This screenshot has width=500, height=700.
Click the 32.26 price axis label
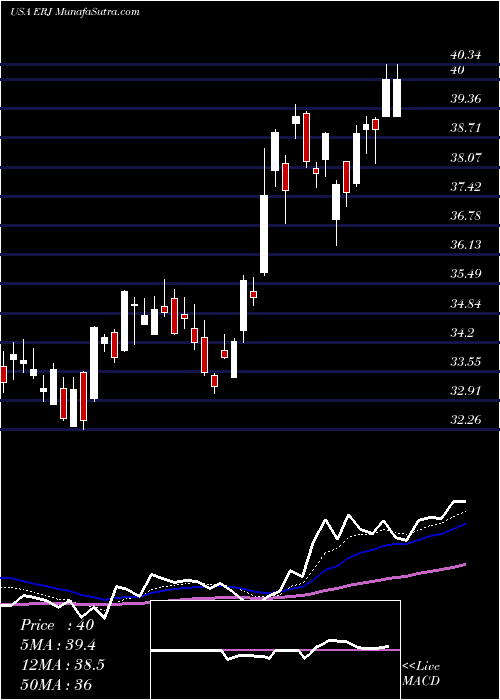[466, 420]
